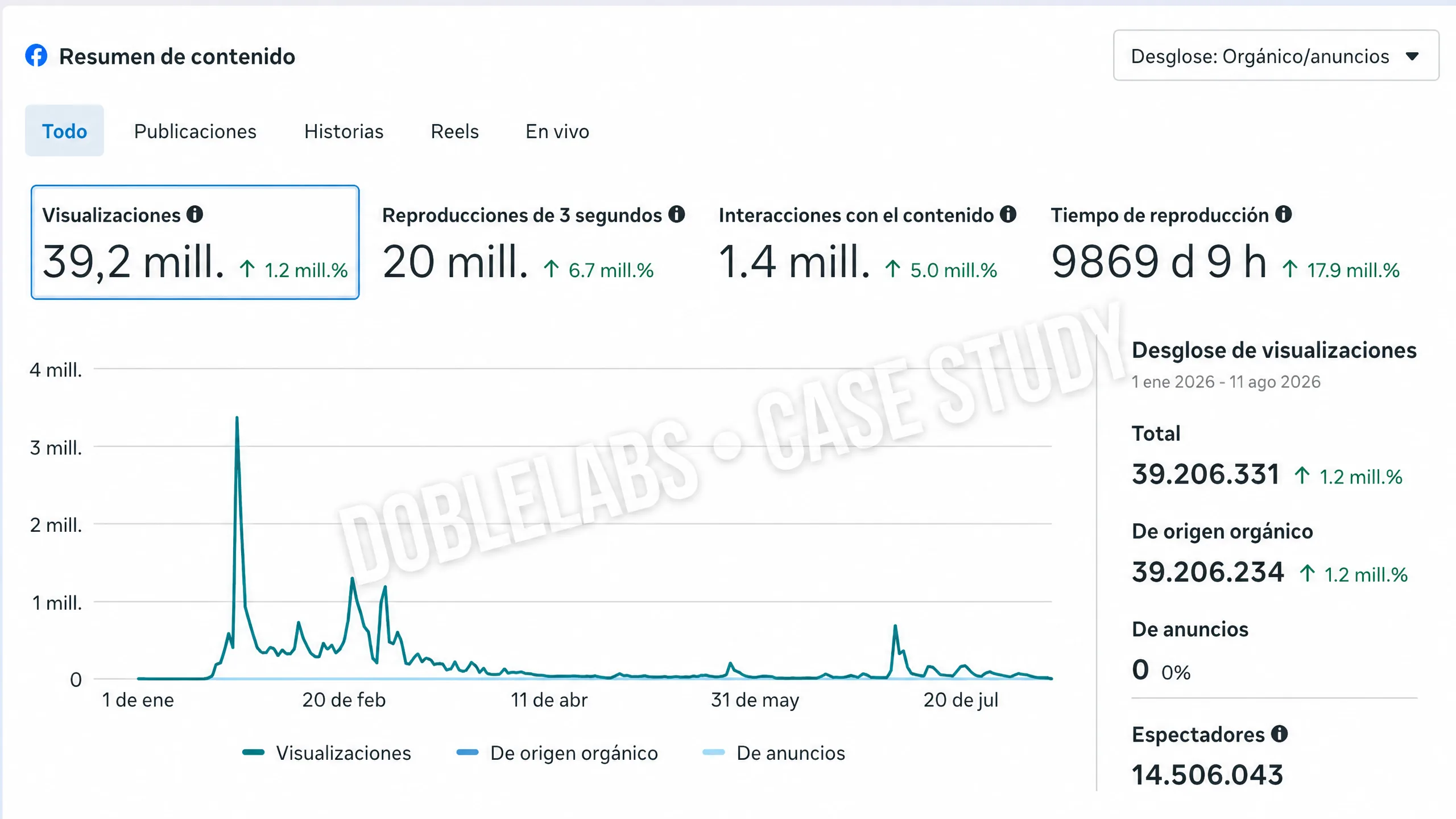The width and height of the screenshot is (1456, 819).
Task: Open info icon next to Espectadores
Action: point(1279,734)
